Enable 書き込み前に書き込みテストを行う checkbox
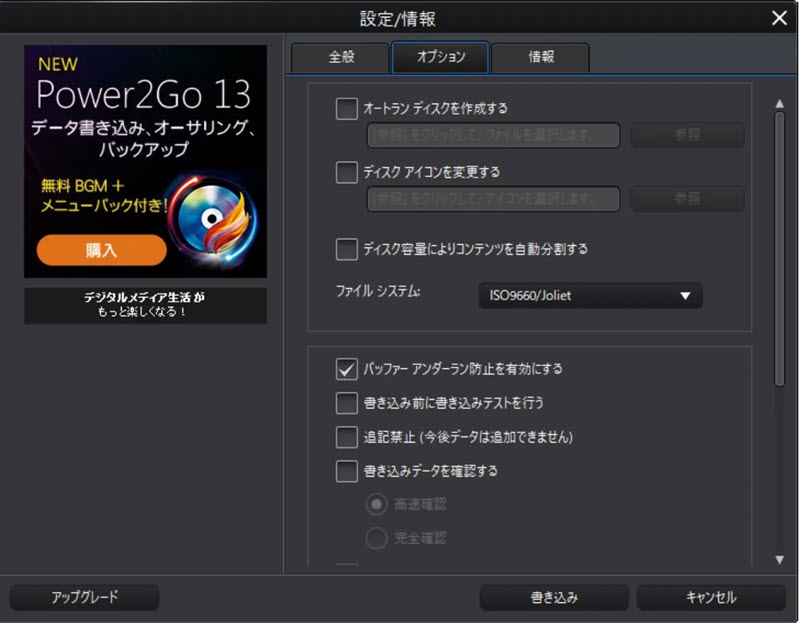Image resolution: width=799 pixels, height=623 pixels. pos(347,403)
